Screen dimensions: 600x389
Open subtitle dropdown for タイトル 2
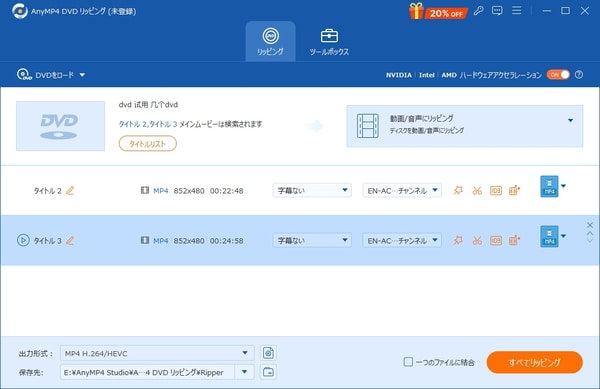point(312,190)
